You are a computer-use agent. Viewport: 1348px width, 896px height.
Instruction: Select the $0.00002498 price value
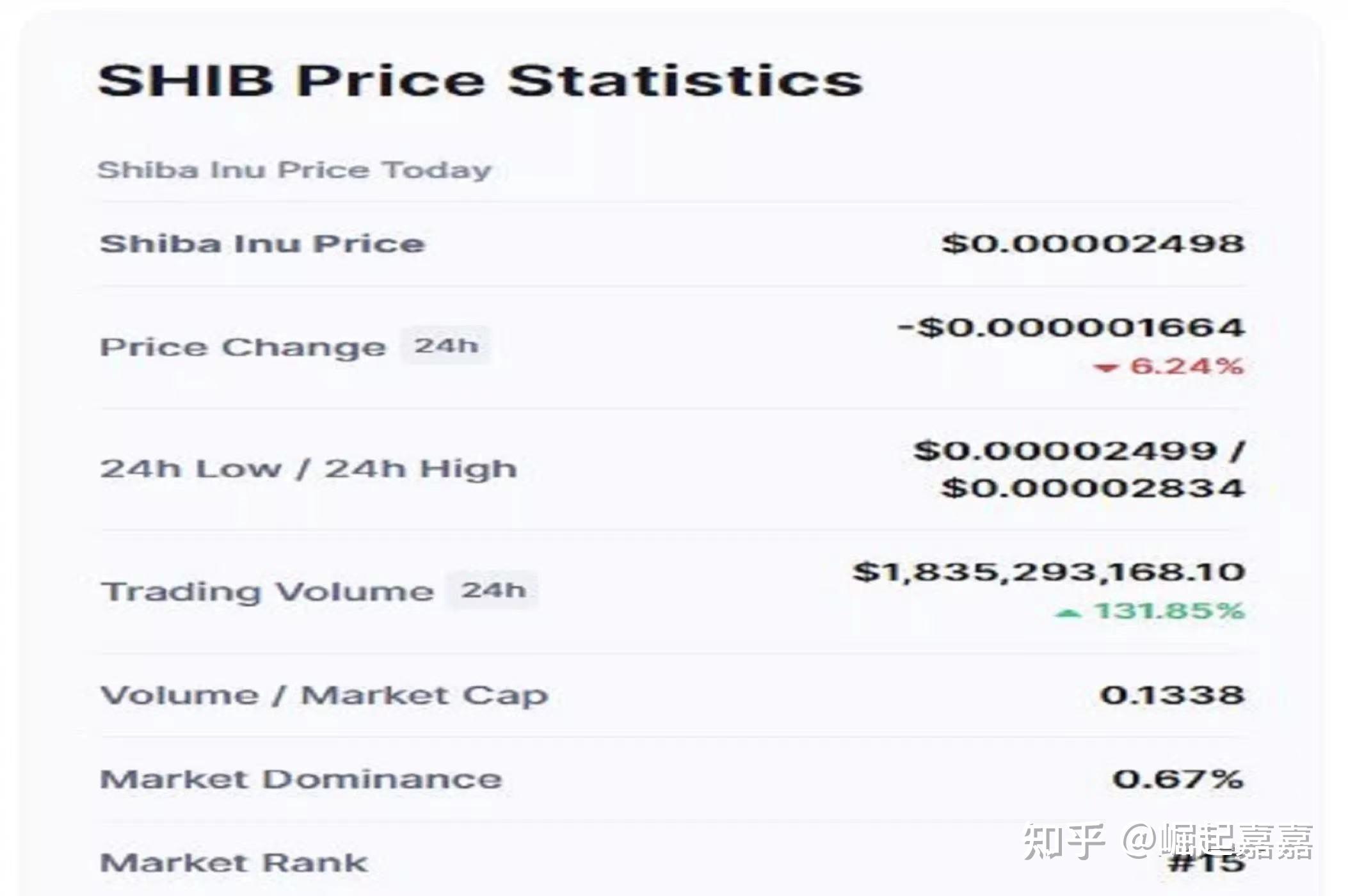[1093, 244]
